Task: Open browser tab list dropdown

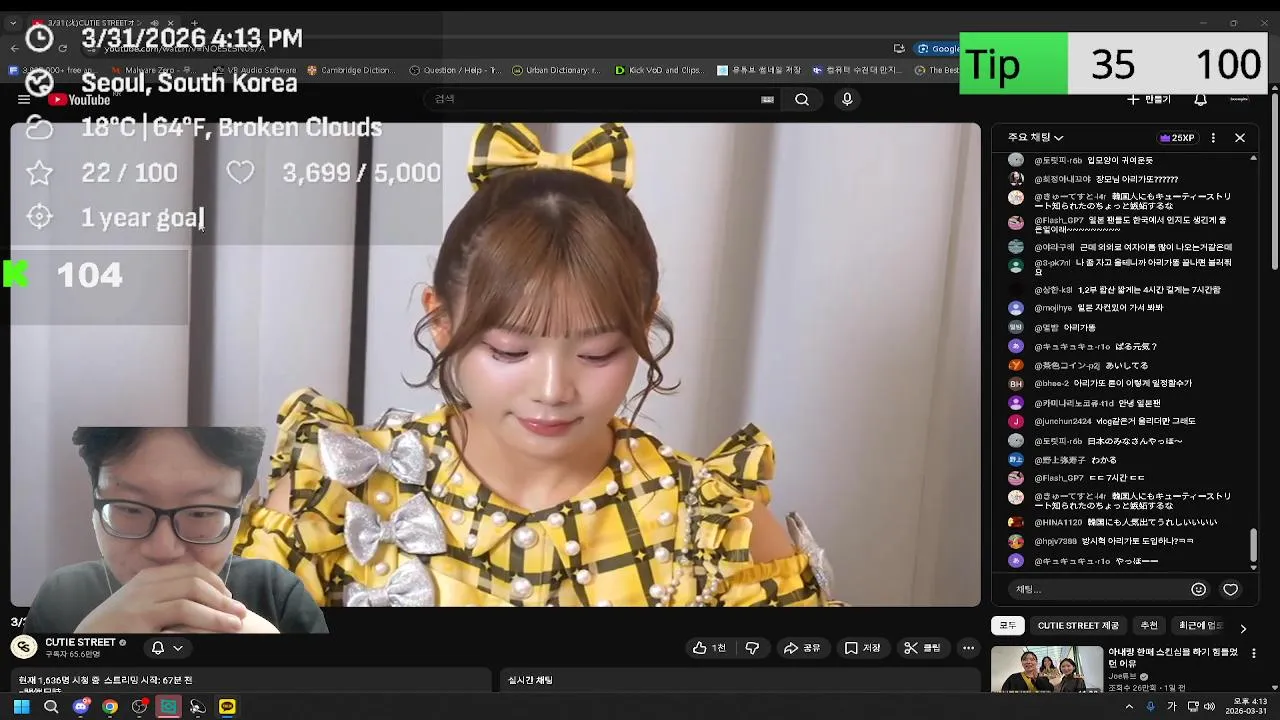Action: (x=13, y=23)
